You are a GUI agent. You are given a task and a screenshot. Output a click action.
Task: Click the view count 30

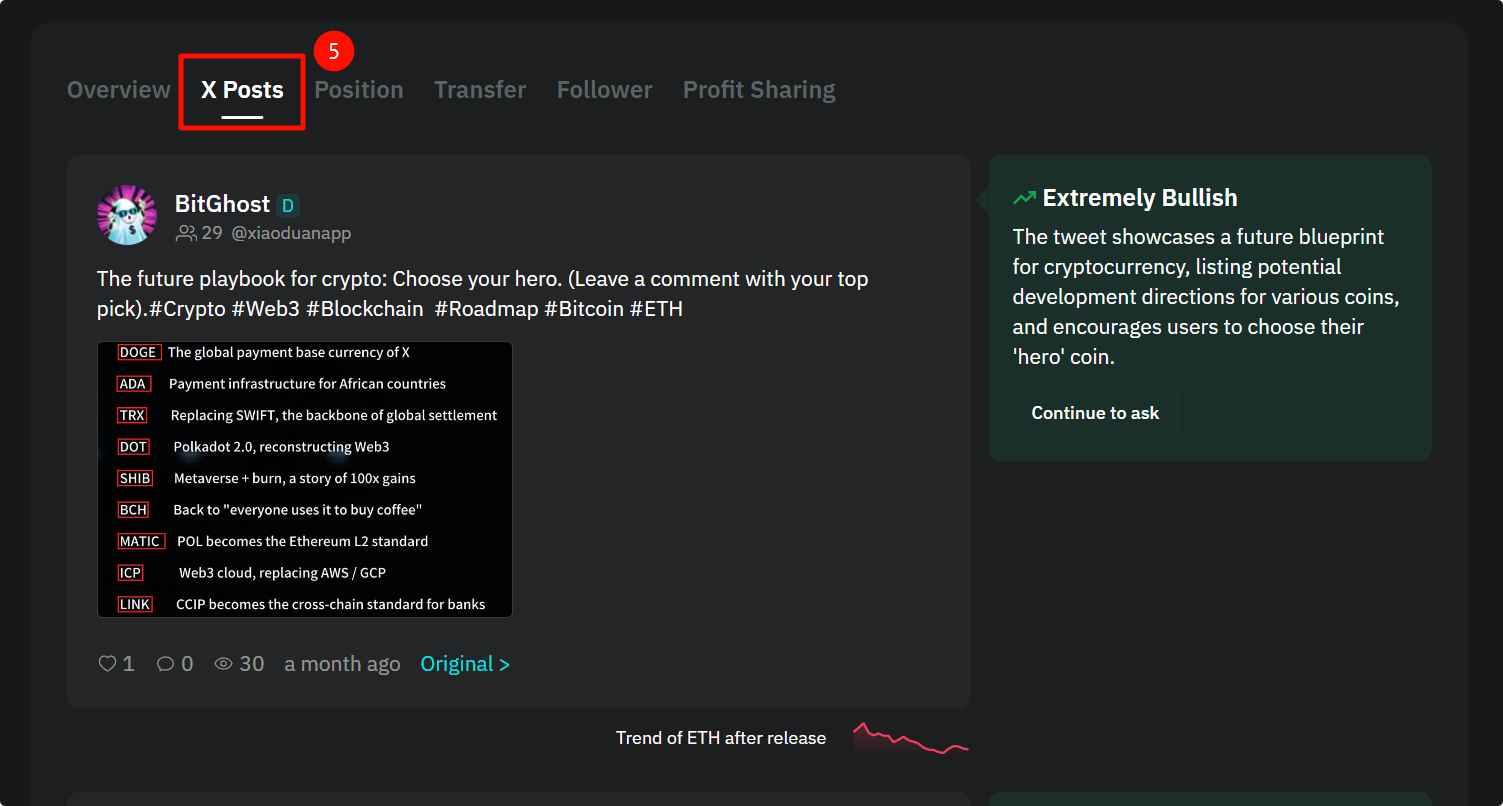(x=252, y=664)
